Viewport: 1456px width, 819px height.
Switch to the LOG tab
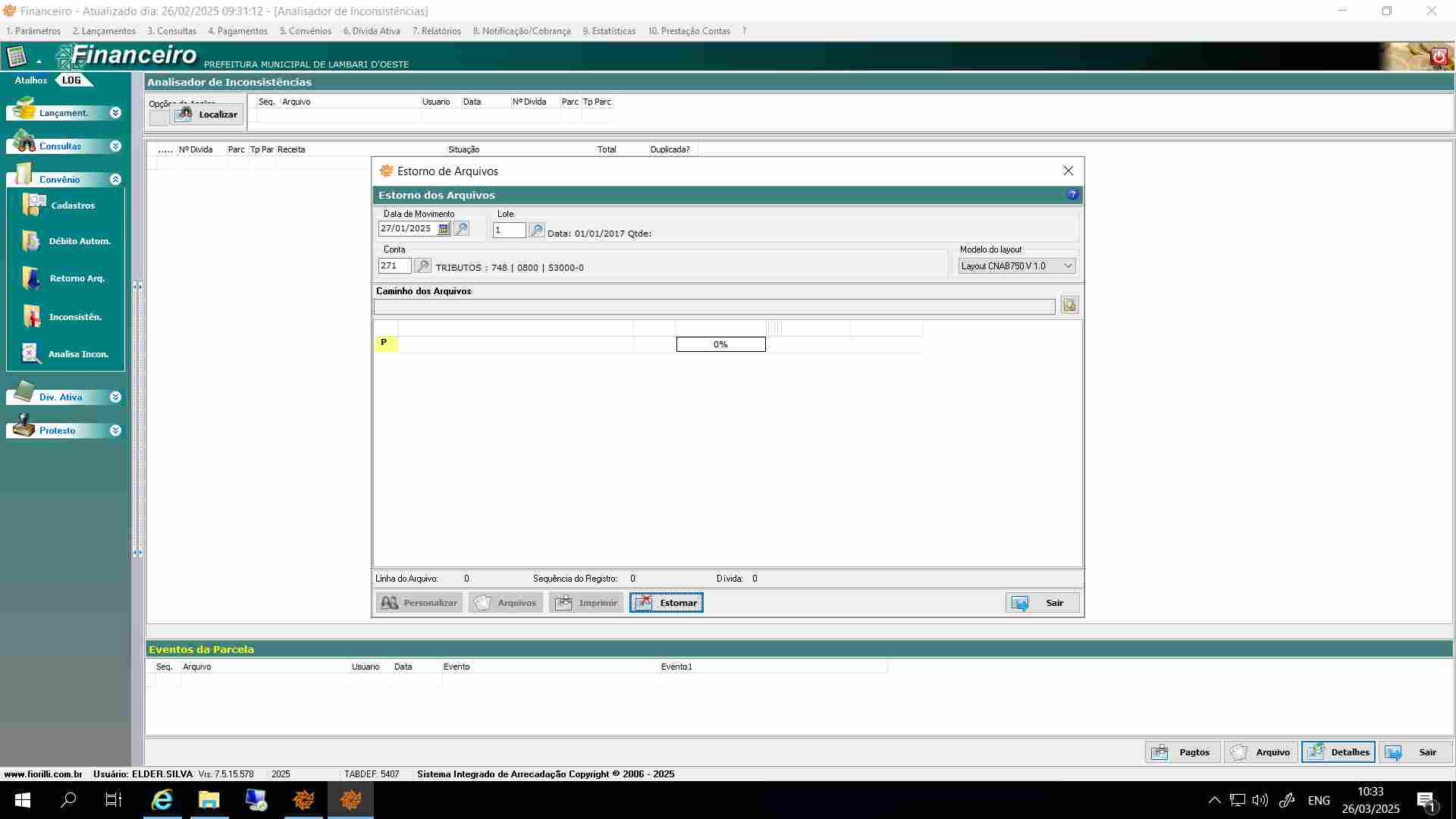[x=71, y=80]
